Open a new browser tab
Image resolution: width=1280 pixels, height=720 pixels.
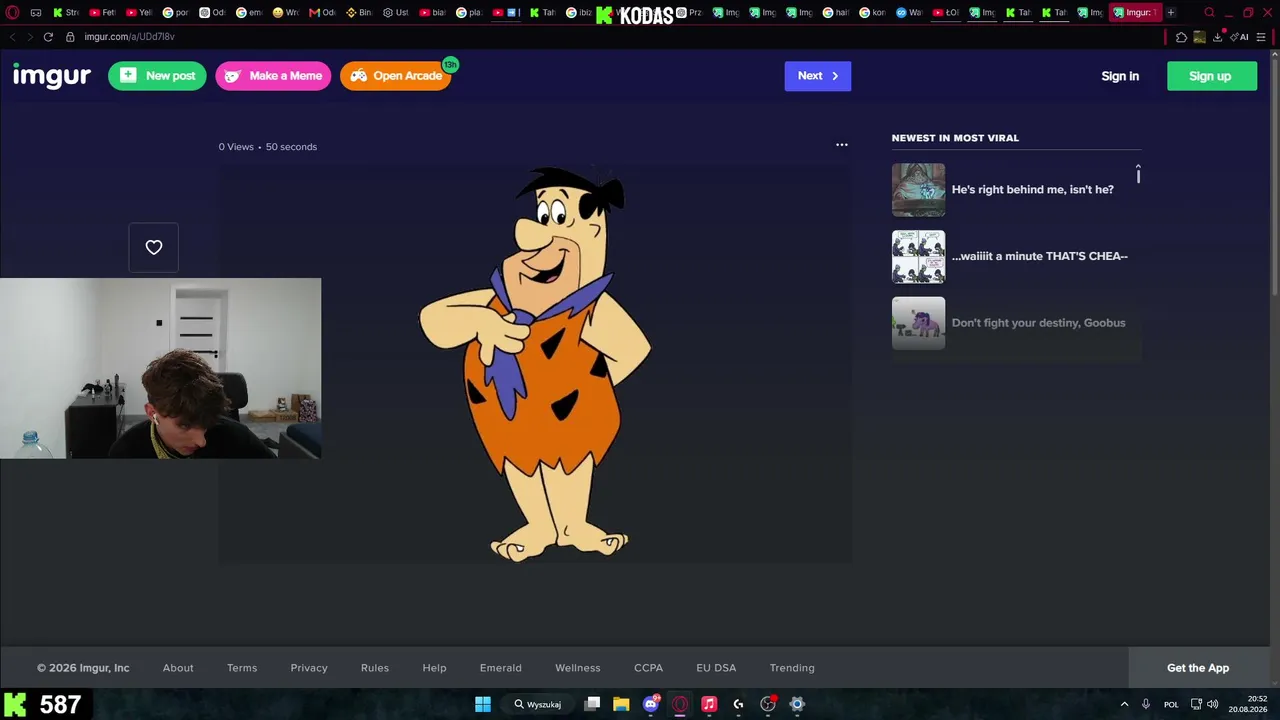click(1171, 13)
